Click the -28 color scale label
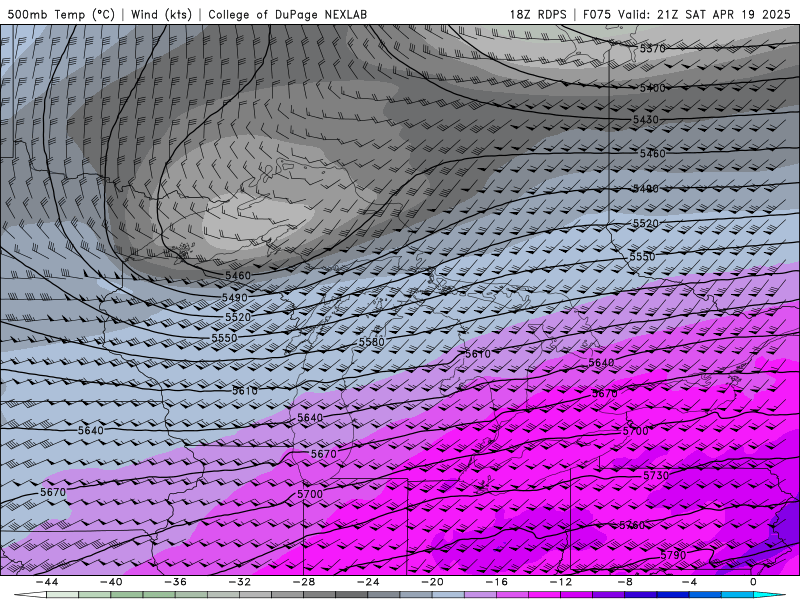The height and width of the screenshot is (600, 800). [x=304, y=582]
